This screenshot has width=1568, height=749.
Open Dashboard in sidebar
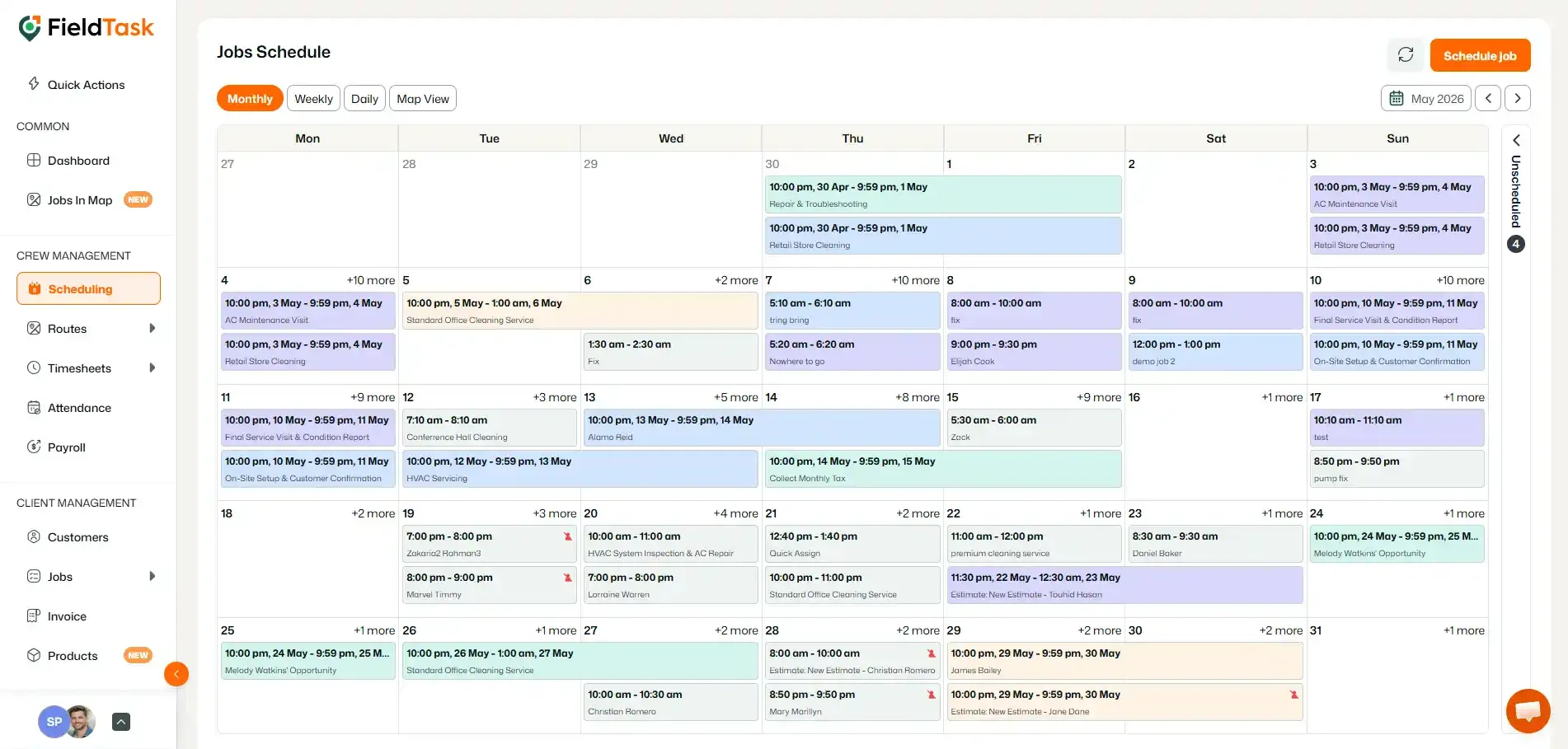[x=78, y=160]
